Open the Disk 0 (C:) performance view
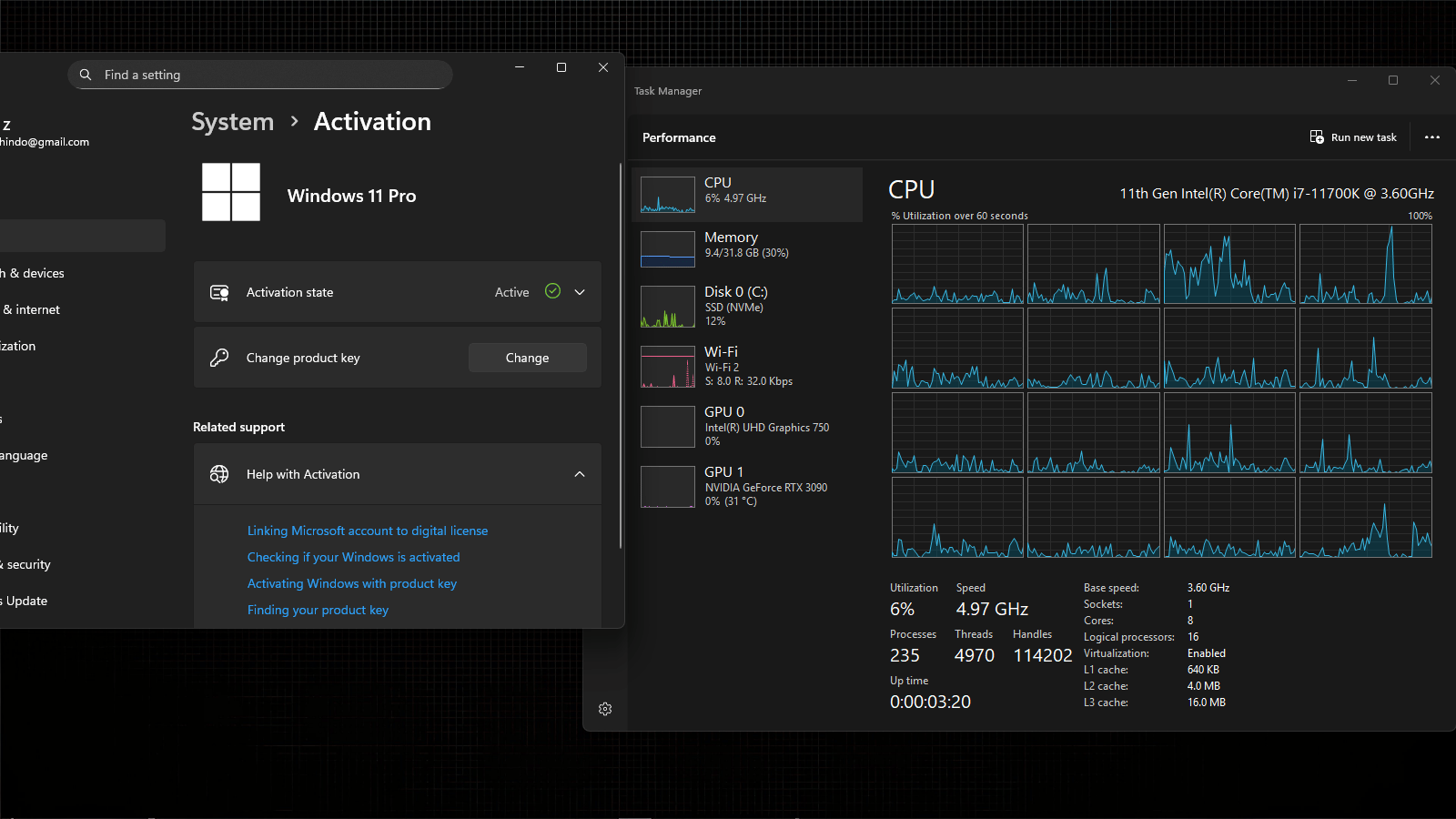 pyautogui.click(x=746, y=307)
